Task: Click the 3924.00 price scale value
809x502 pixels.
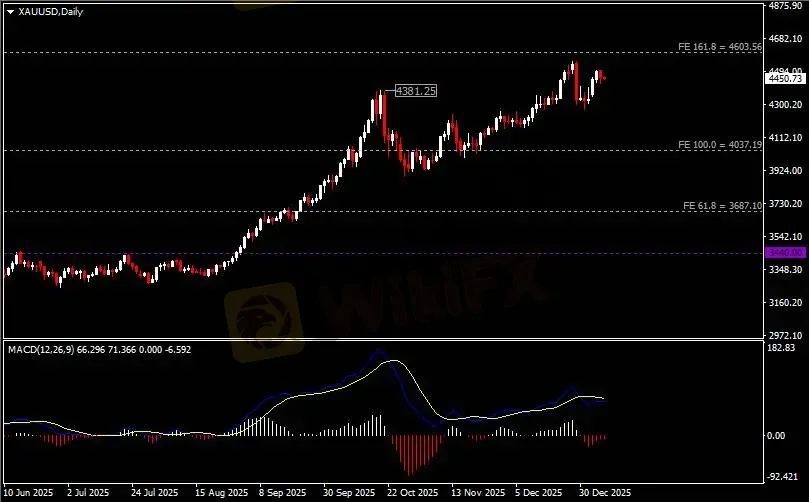Action: [x=785, y=171]
